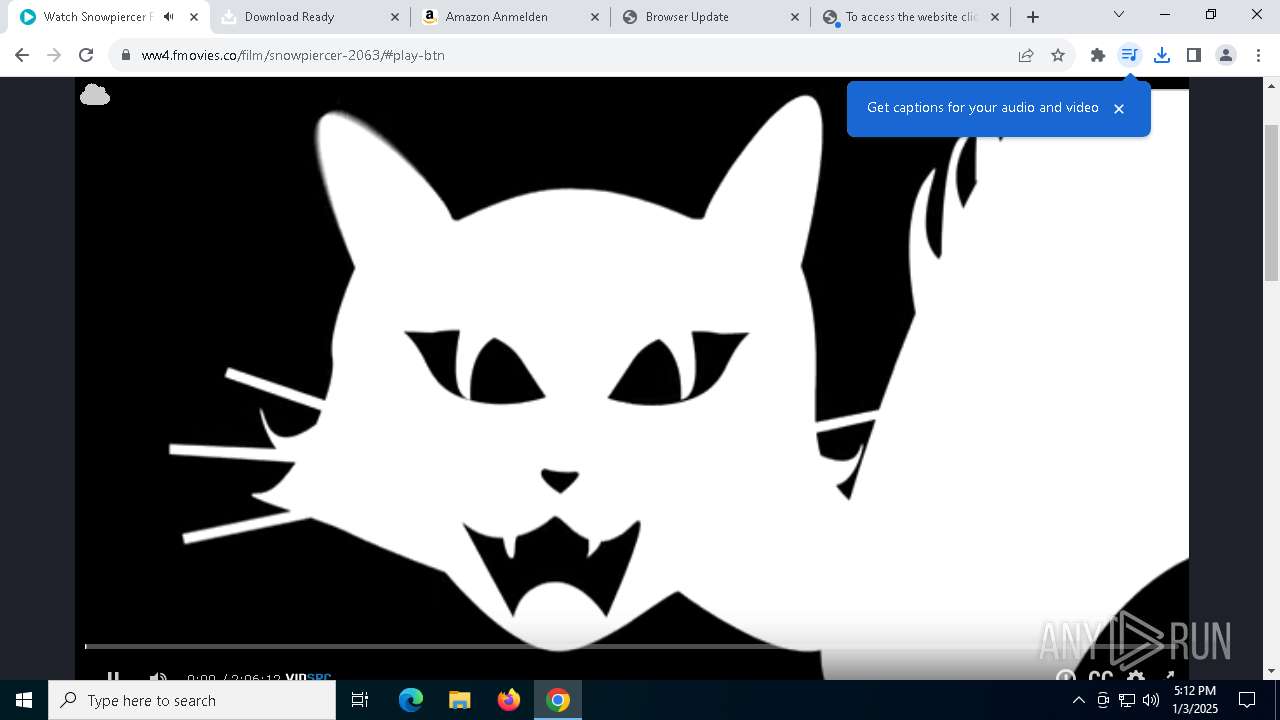Toggle the browser side panel
1280x720 pixels.
pos(1194,55)
